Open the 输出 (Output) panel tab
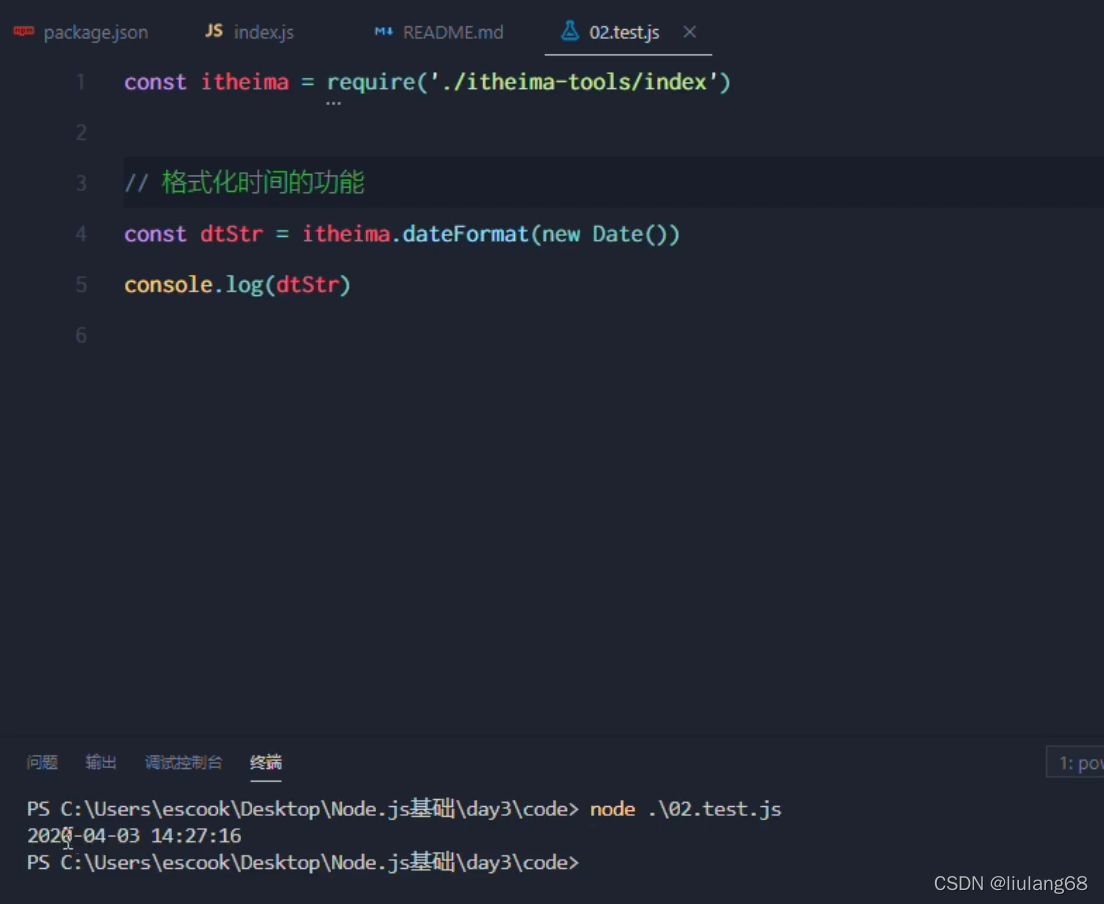Viewport: 1104px width, 904px height. 101,762
